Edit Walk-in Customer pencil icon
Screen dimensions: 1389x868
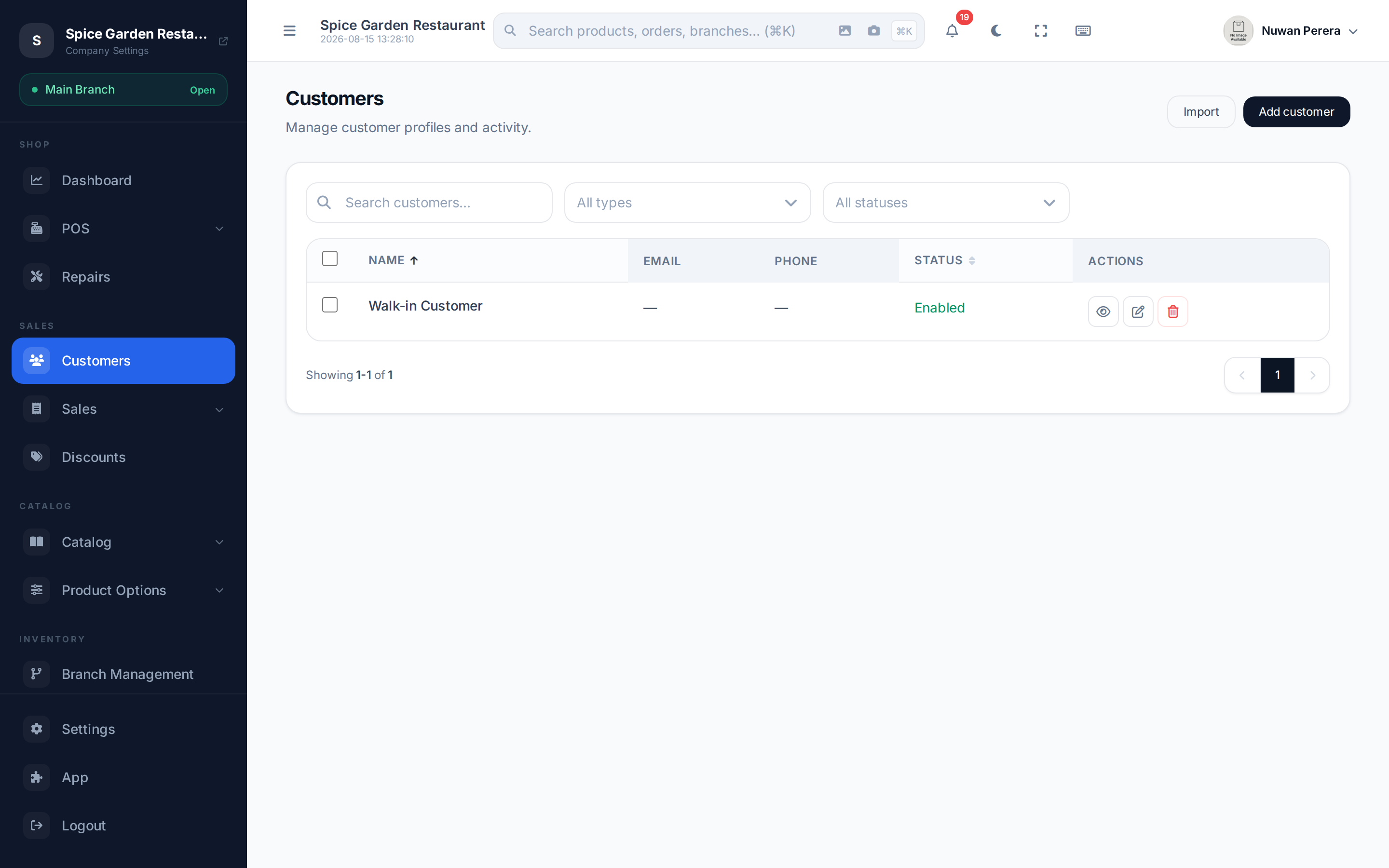click(1138, 312)
